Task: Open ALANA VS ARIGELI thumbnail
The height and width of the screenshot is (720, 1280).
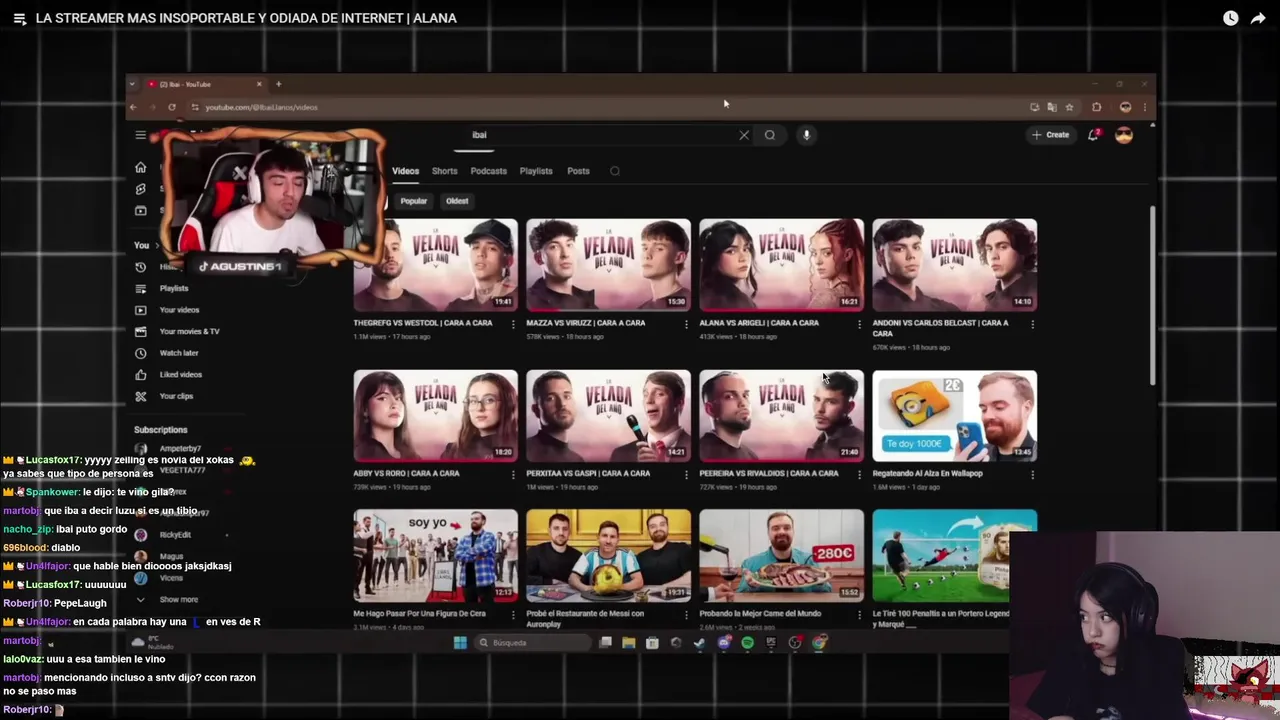Action: pos(782,265)
